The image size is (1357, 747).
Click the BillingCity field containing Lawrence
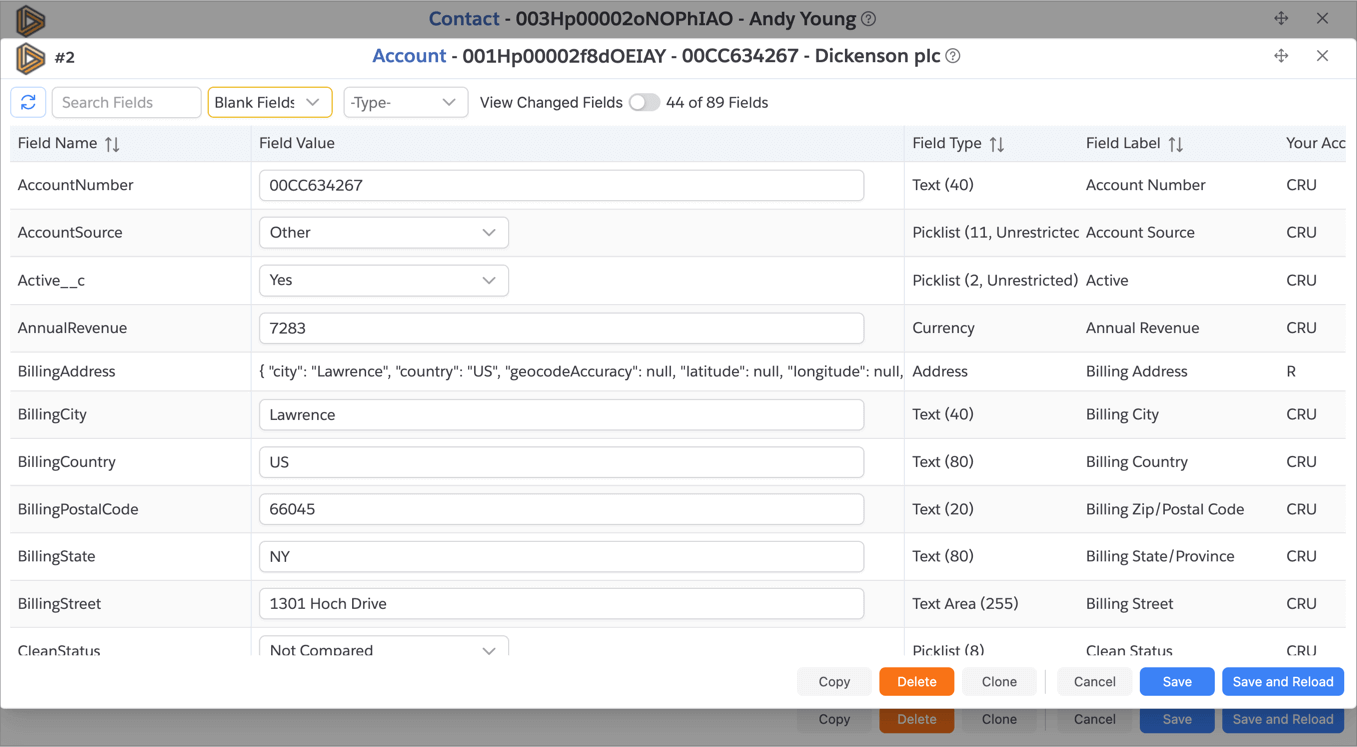[x=560, y=415]
